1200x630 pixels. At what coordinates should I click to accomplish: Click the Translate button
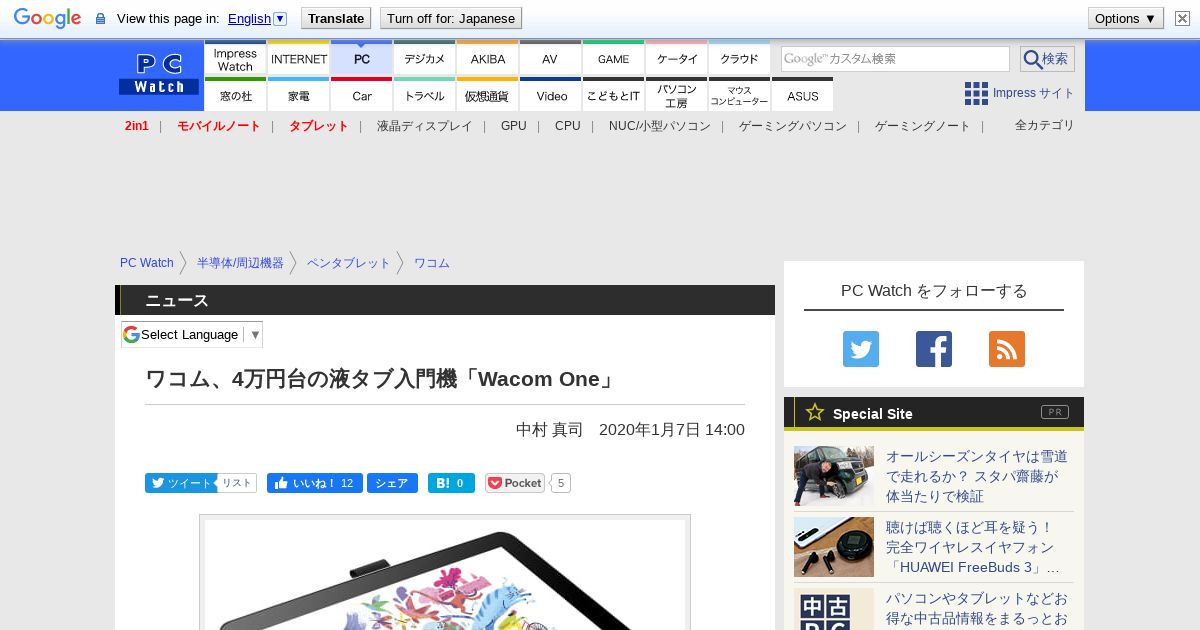[335, 18]
